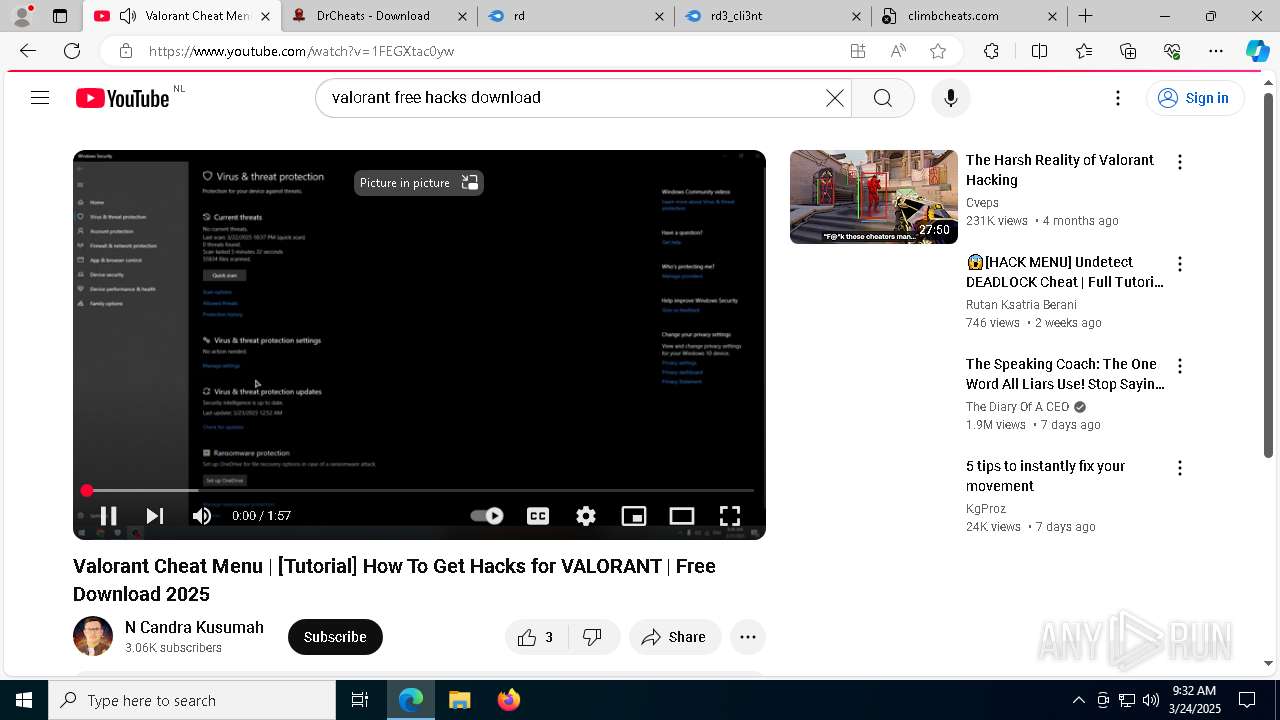Open Edge split screen

tap(1039, 51)
